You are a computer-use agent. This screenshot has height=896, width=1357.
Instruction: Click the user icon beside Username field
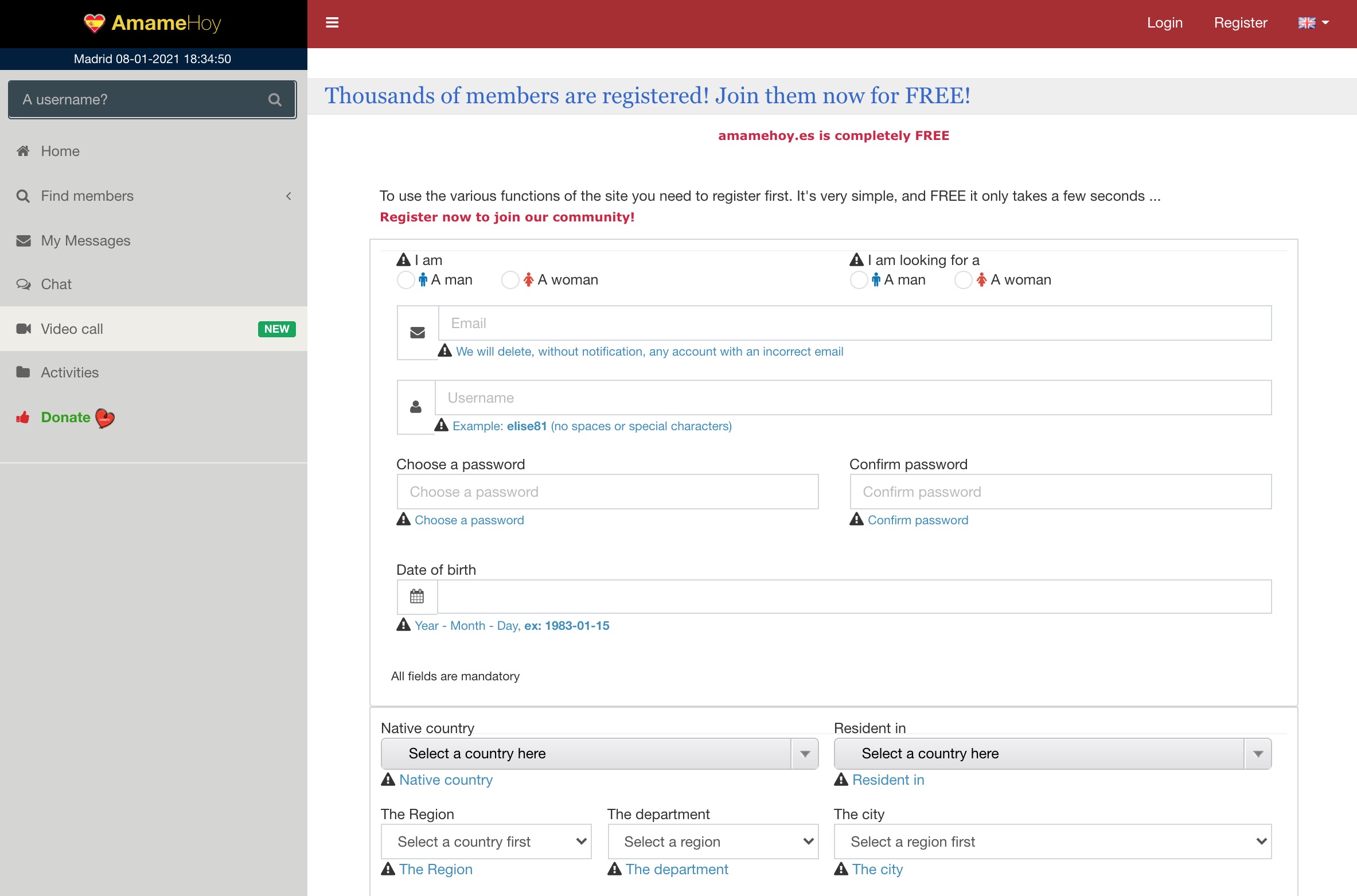416,407
